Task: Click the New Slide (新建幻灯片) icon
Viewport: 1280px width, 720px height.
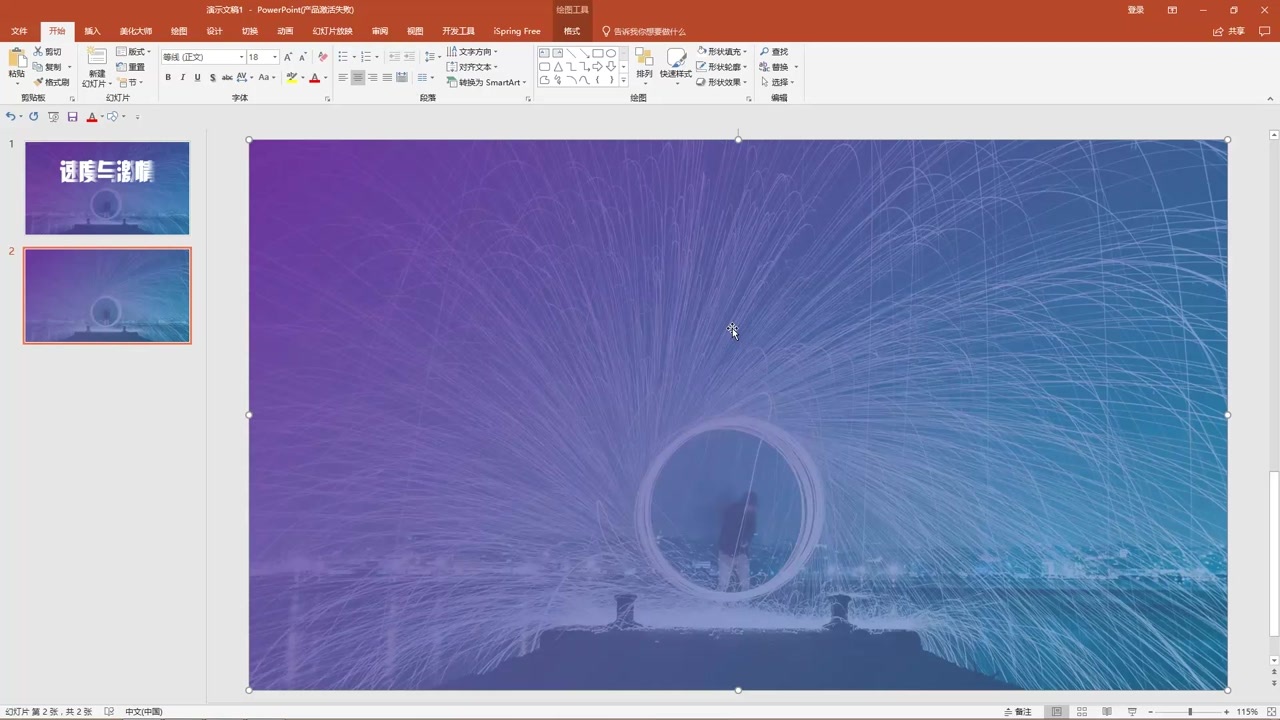Action: click(x=97, y=58)
